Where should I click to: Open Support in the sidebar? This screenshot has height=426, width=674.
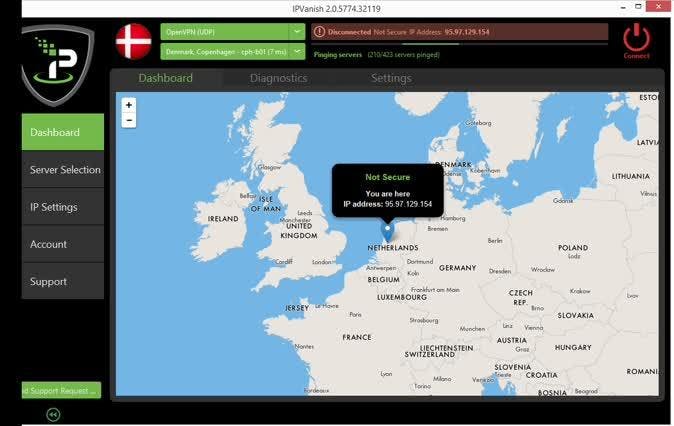(x=63, y=282)
